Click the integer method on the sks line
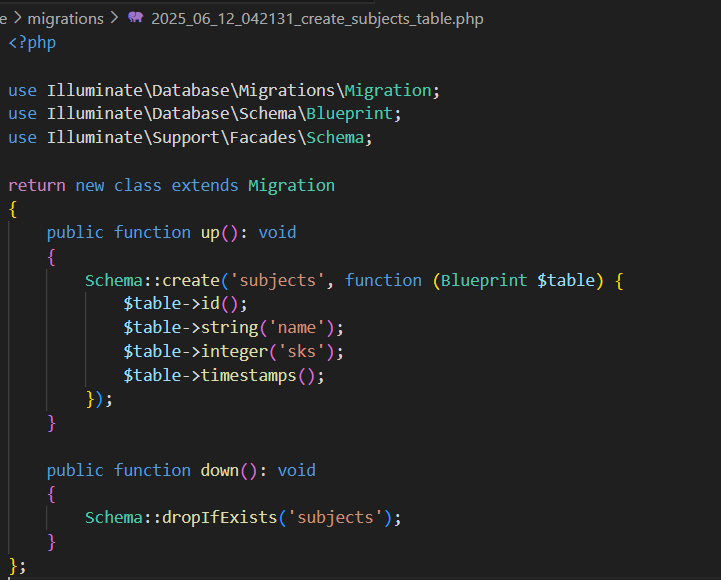This screenshot has height=580, width=721. 239,352
